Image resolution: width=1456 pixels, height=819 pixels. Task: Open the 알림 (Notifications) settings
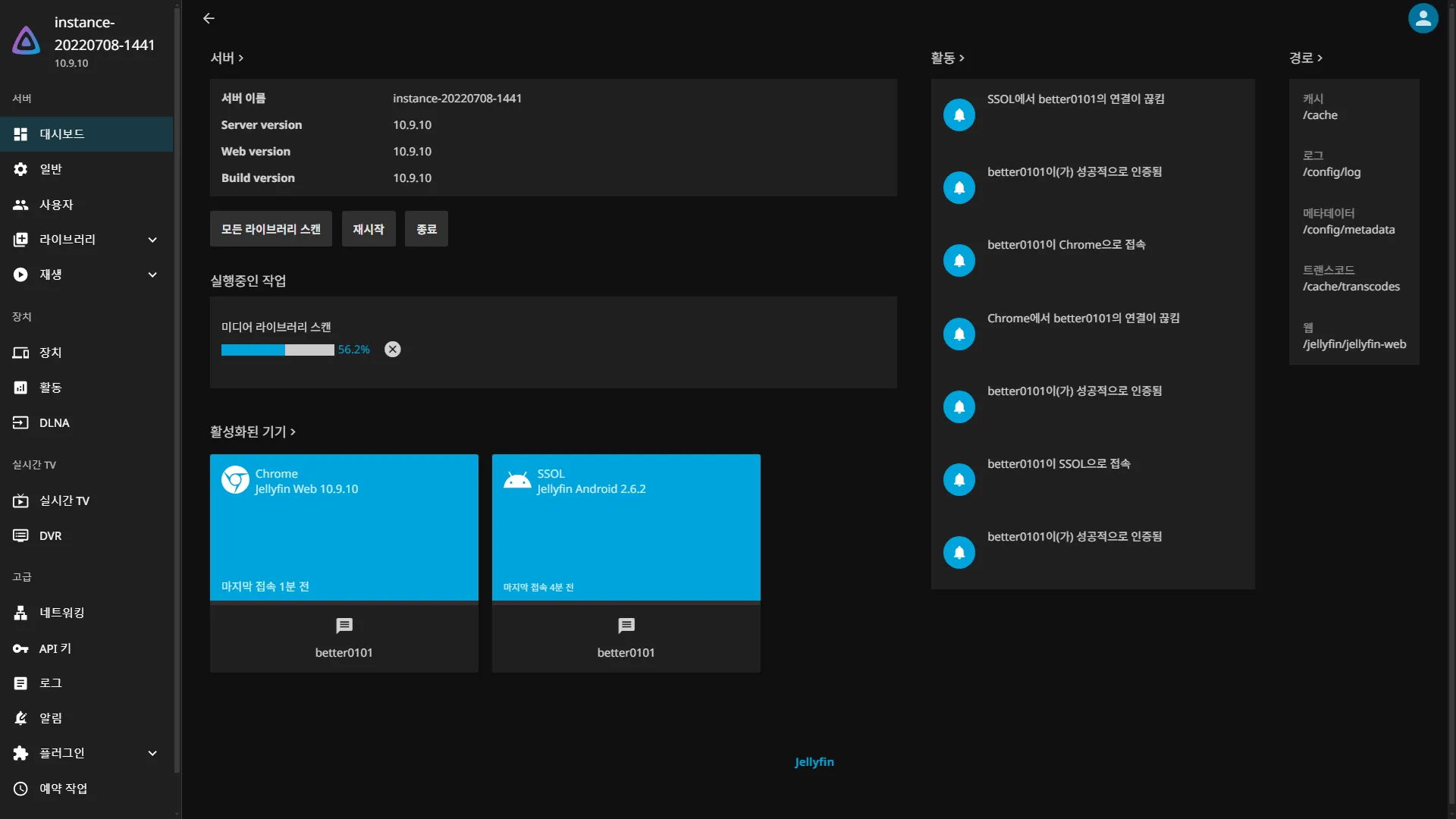pos(51,717)
